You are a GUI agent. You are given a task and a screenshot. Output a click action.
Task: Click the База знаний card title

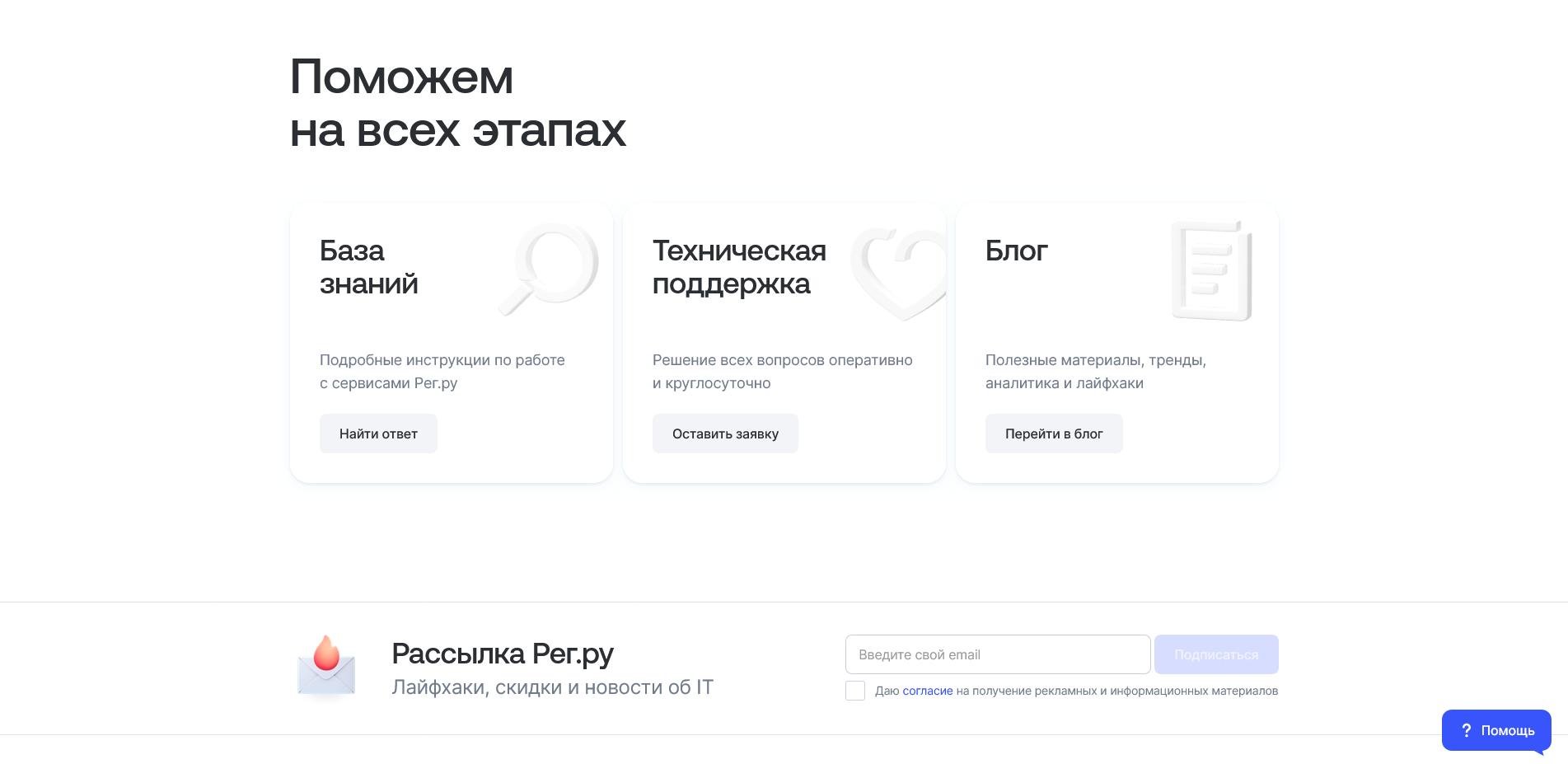368,267
